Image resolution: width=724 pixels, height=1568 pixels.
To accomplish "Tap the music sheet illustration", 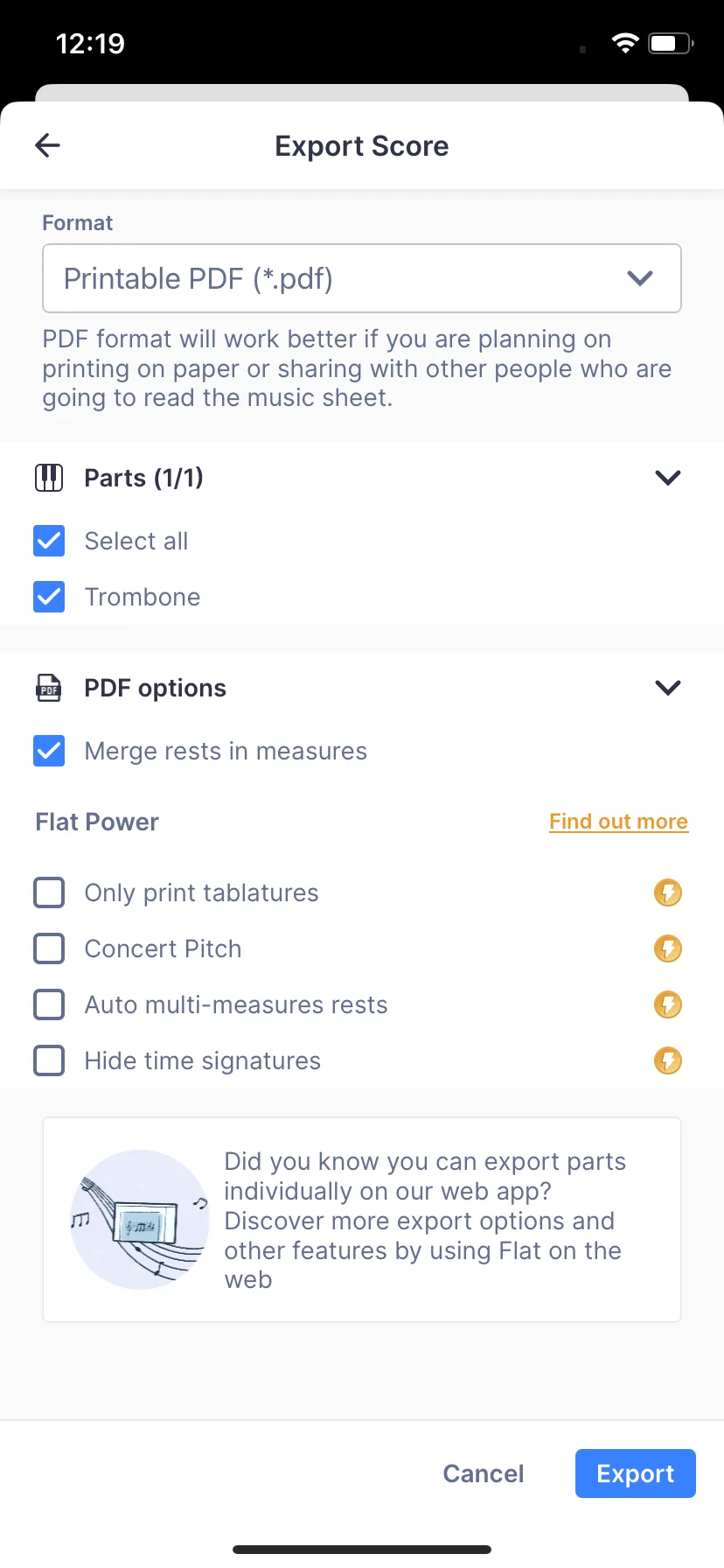I will [140, 1220].
